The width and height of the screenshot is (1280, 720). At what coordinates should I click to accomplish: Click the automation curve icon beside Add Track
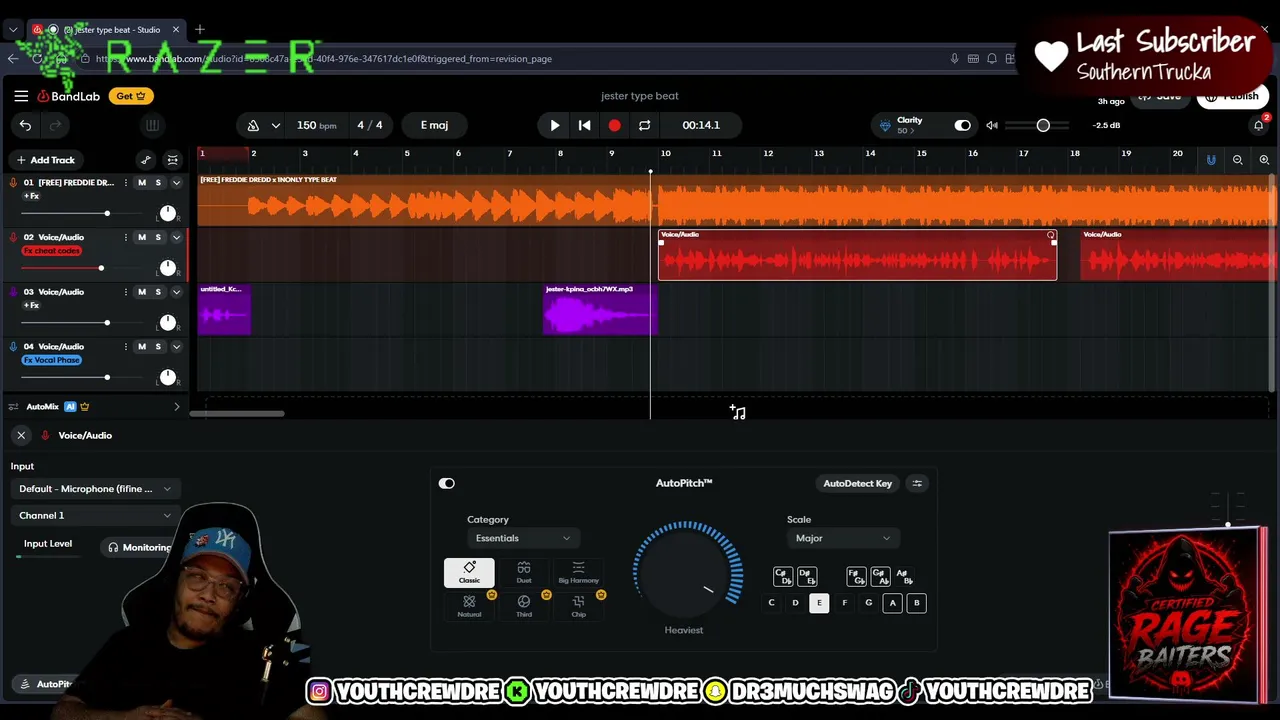point(146,160)
